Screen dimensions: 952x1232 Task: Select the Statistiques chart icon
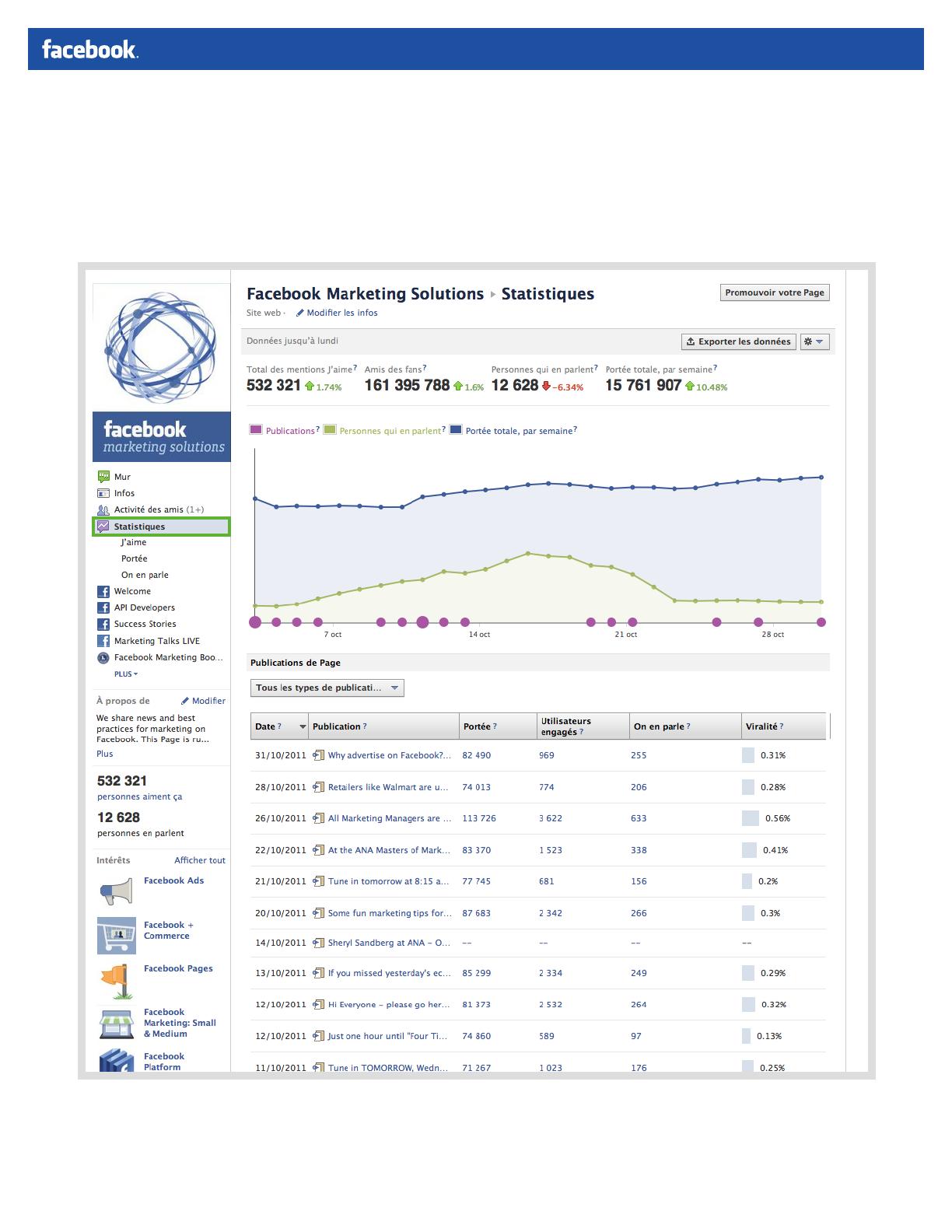[x=103, y=527]
